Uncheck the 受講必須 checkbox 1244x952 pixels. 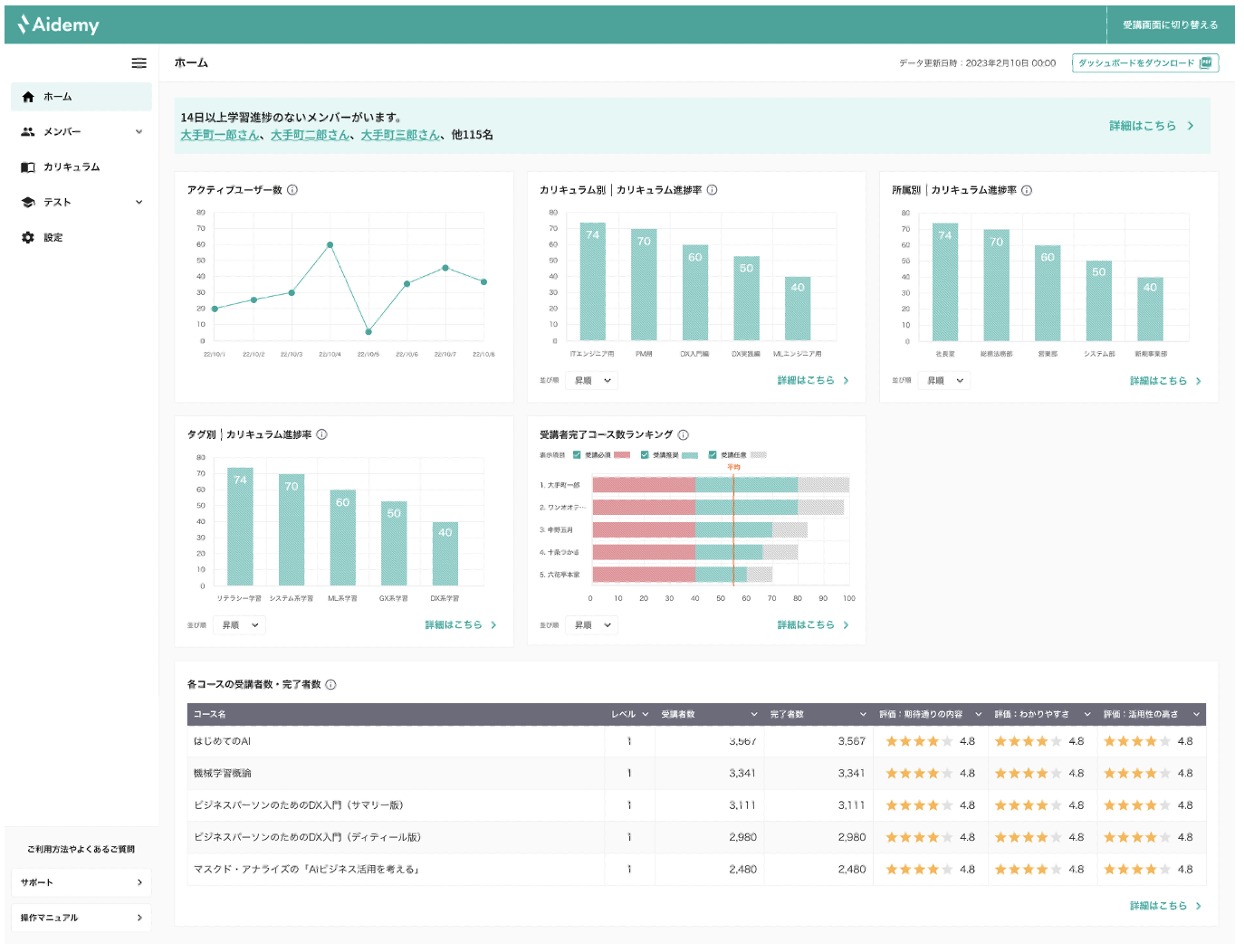click(577, 455)
